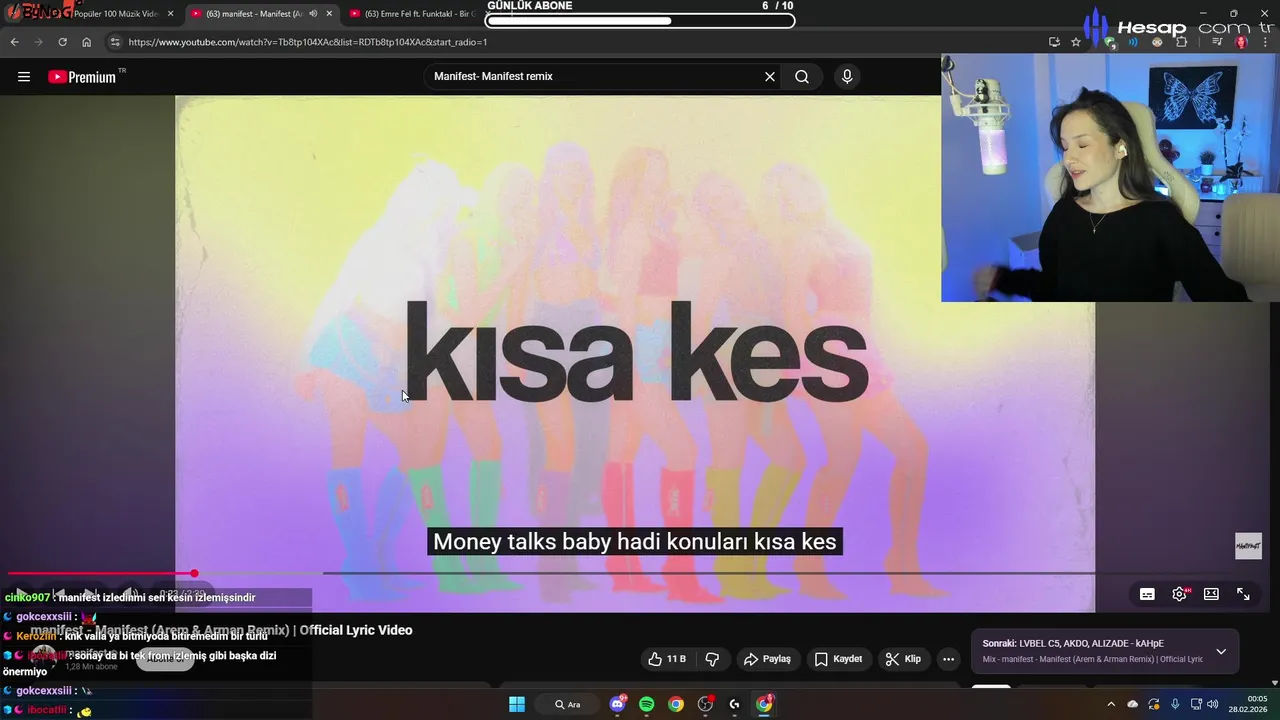Close the manifest - Manifest tab

tap(329, 14)
